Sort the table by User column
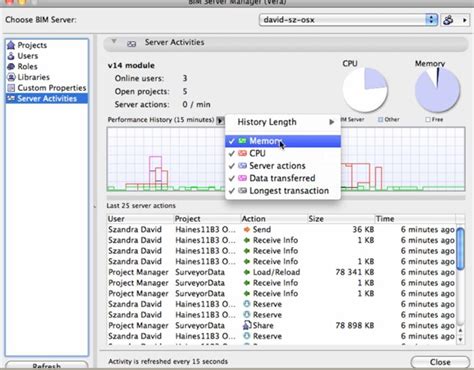The height and width of the screenshot is (370, 474). point(140,219)
